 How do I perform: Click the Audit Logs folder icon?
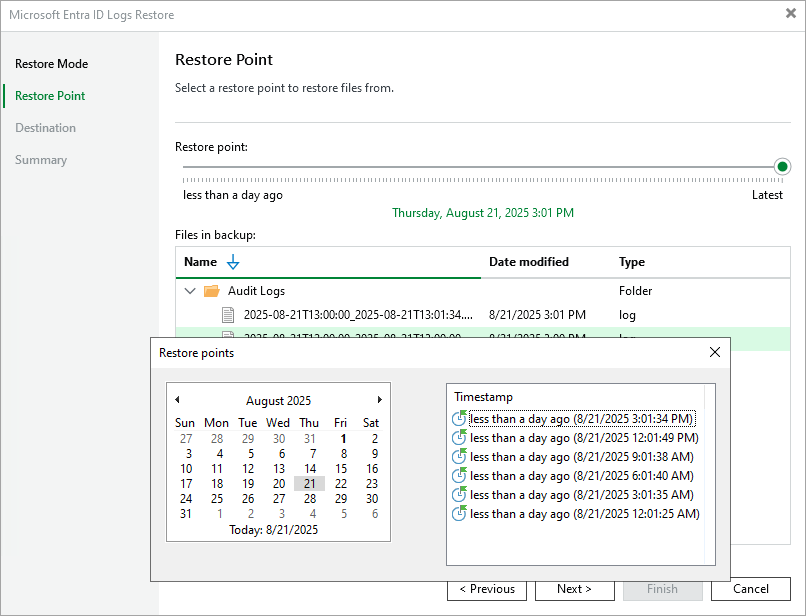tap(211, 291)
